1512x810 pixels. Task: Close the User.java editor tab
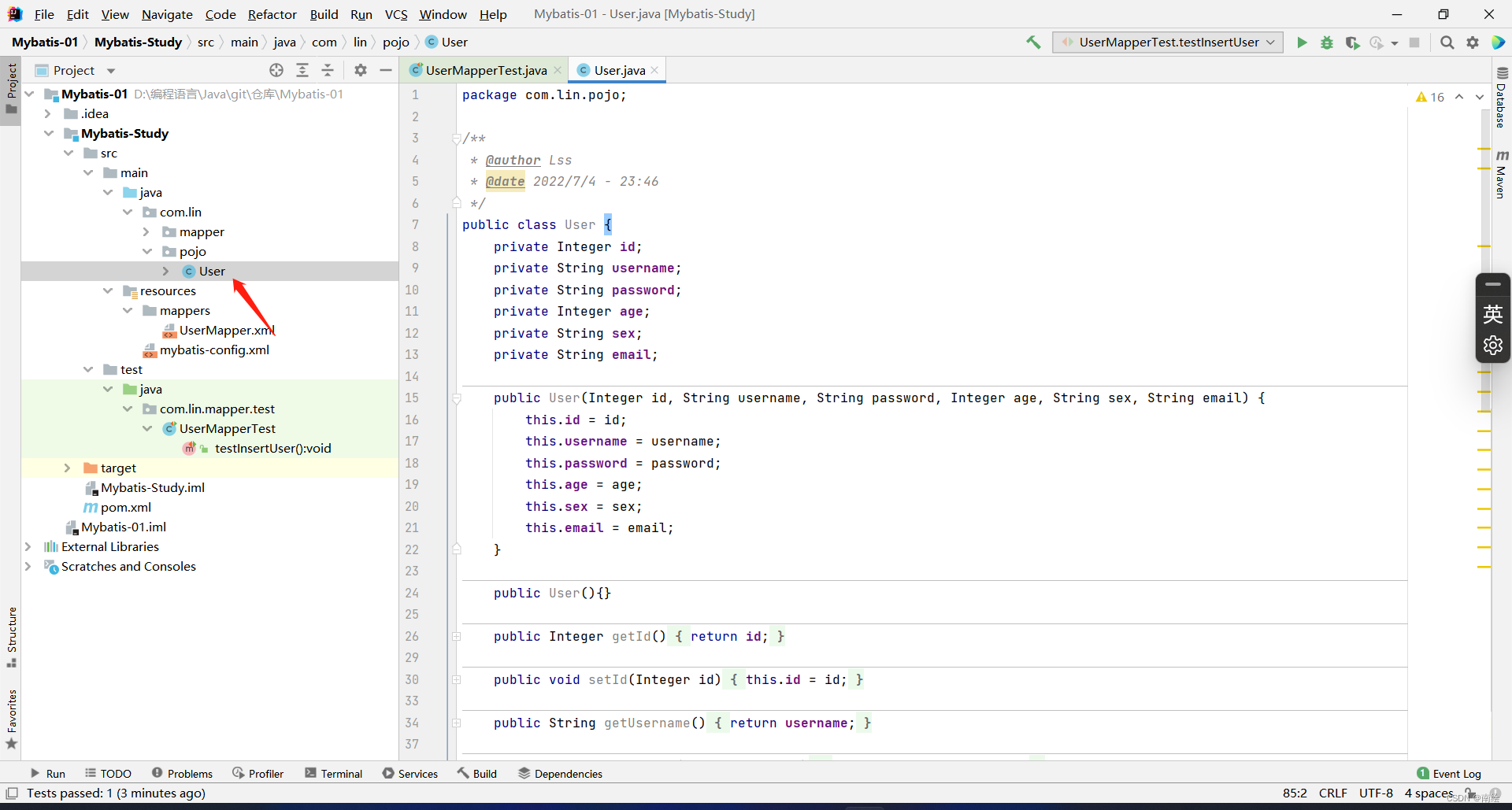(x=654, y=70)
